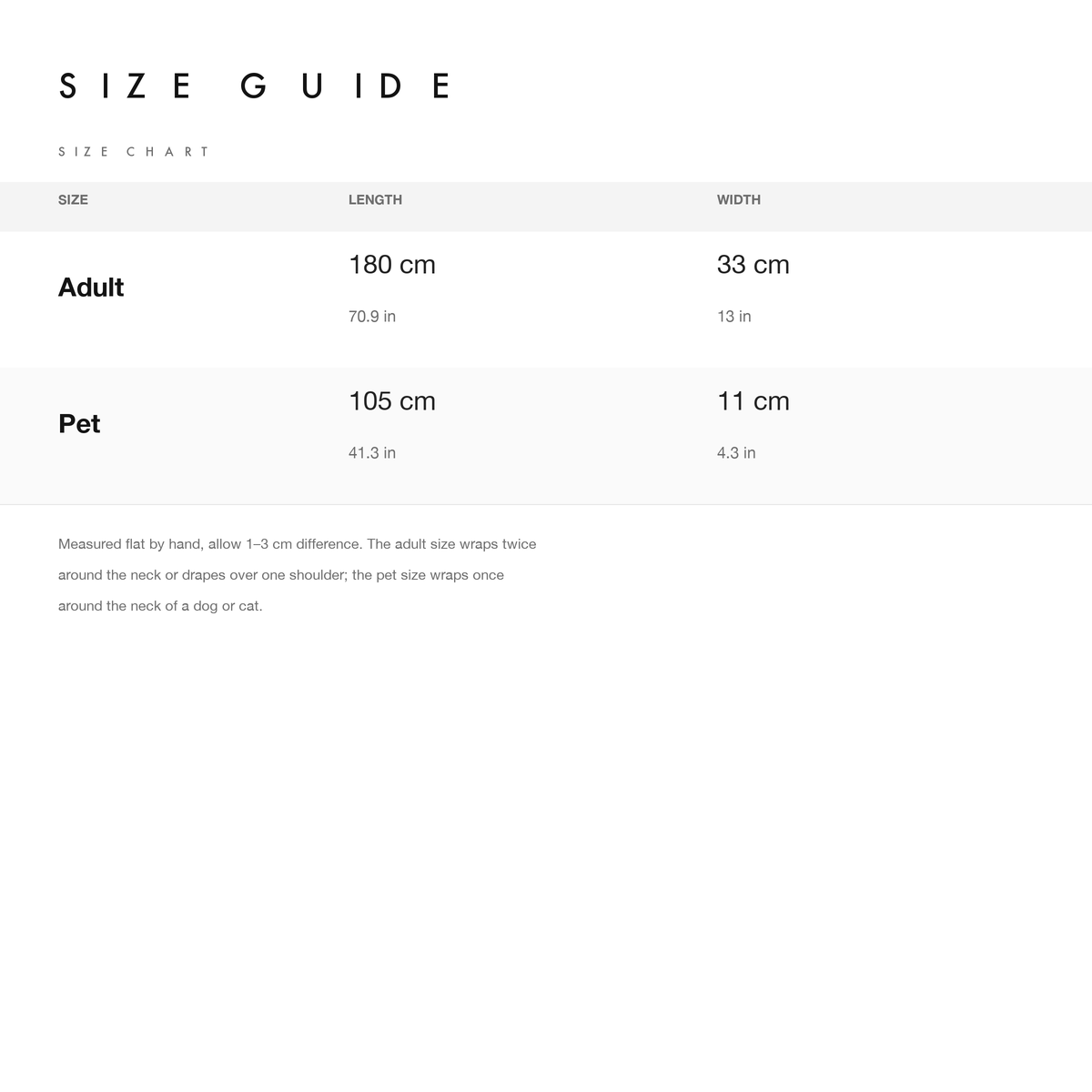Select the LENGTH column header
This screenshot has height=1092, width=1092.
[375, 199]
